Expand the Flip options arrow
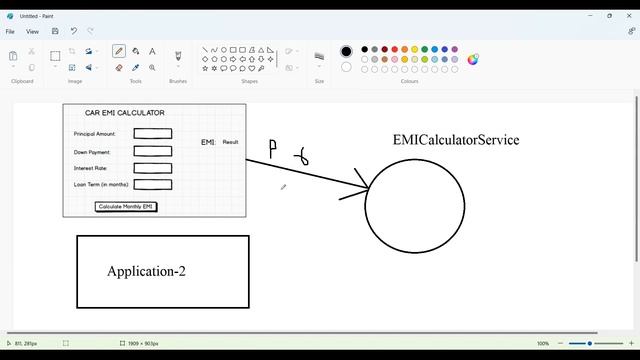The image size is (640, 360). pyautogui.click(x=97, y=68)
